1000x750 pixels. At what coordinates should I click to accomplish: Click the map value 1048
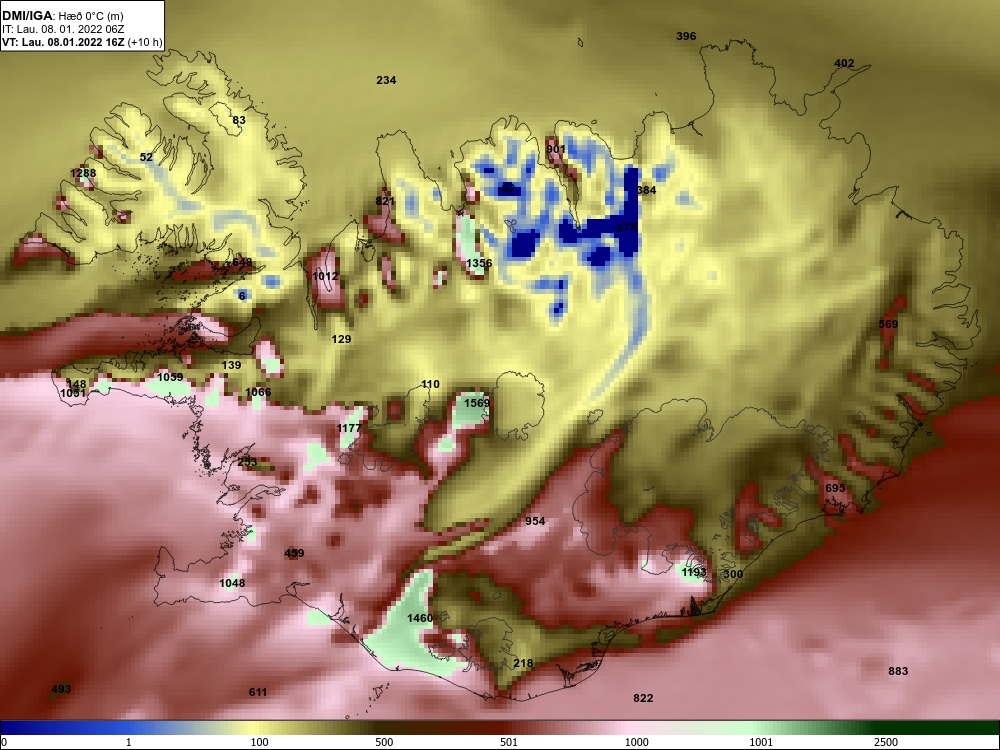pos(232,582)
